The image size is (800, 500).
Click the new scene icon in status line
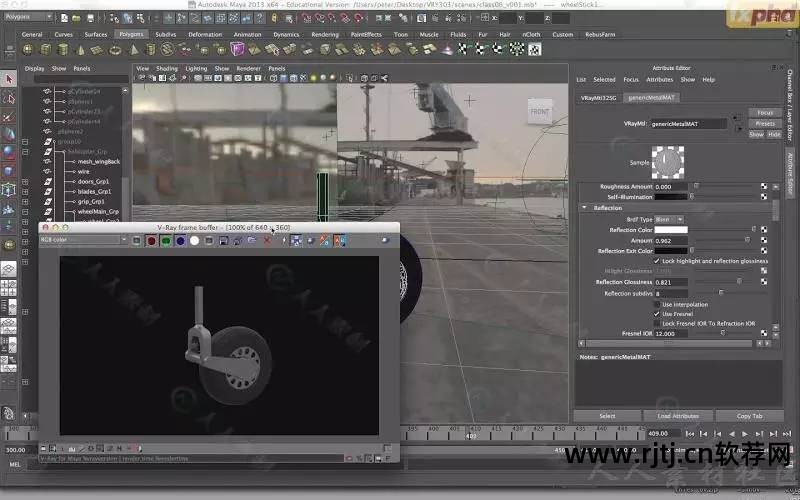click(x=64, y=18)
